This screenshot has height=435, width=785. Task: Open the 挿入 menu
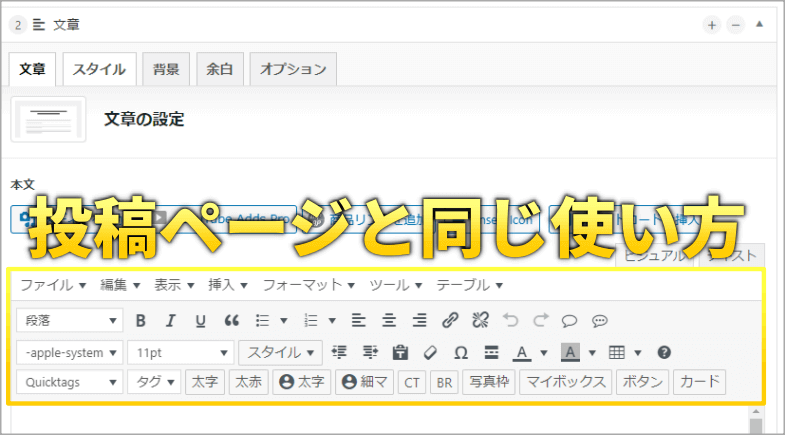click(x=228, y=285)
